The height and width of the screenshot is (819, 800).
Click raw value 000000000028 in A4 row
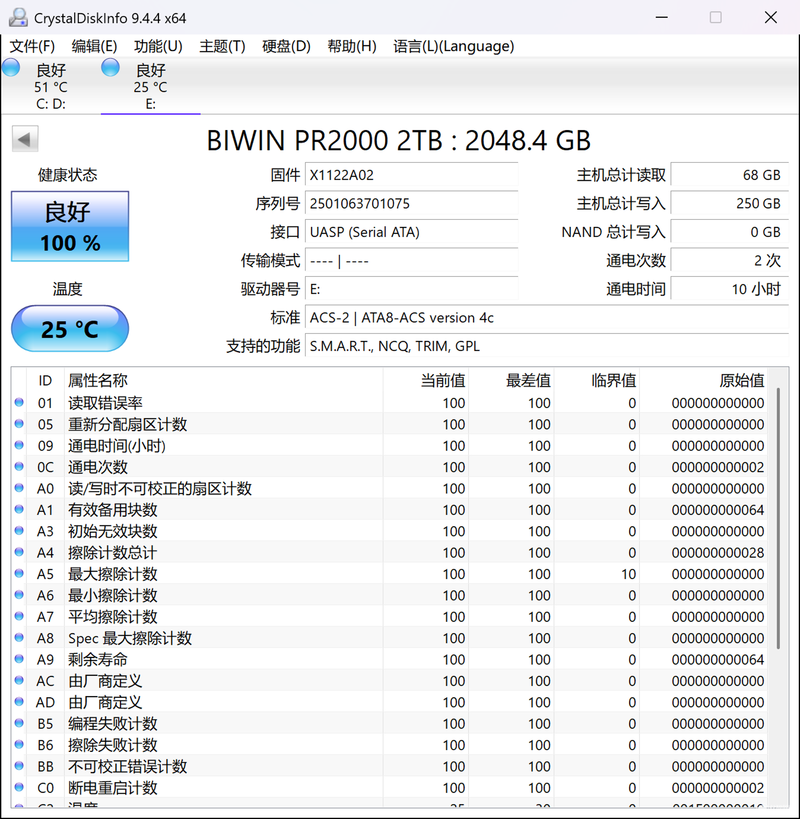tap(718, 553)
